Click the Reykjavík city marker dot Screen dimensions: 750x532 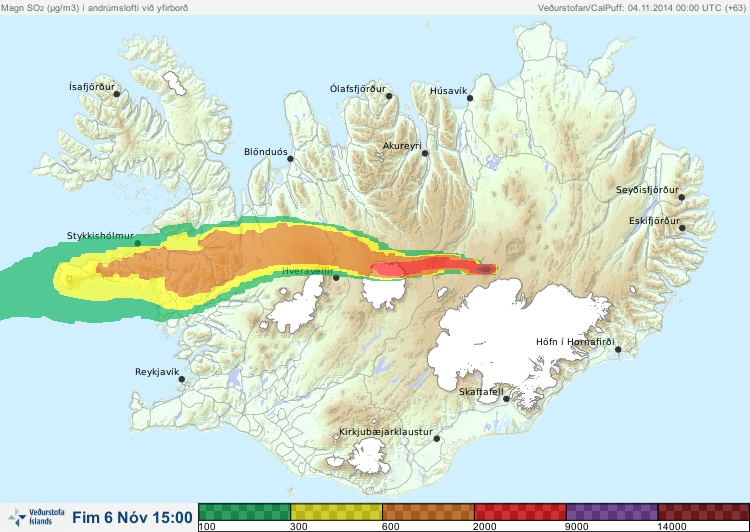pos(182,379)
